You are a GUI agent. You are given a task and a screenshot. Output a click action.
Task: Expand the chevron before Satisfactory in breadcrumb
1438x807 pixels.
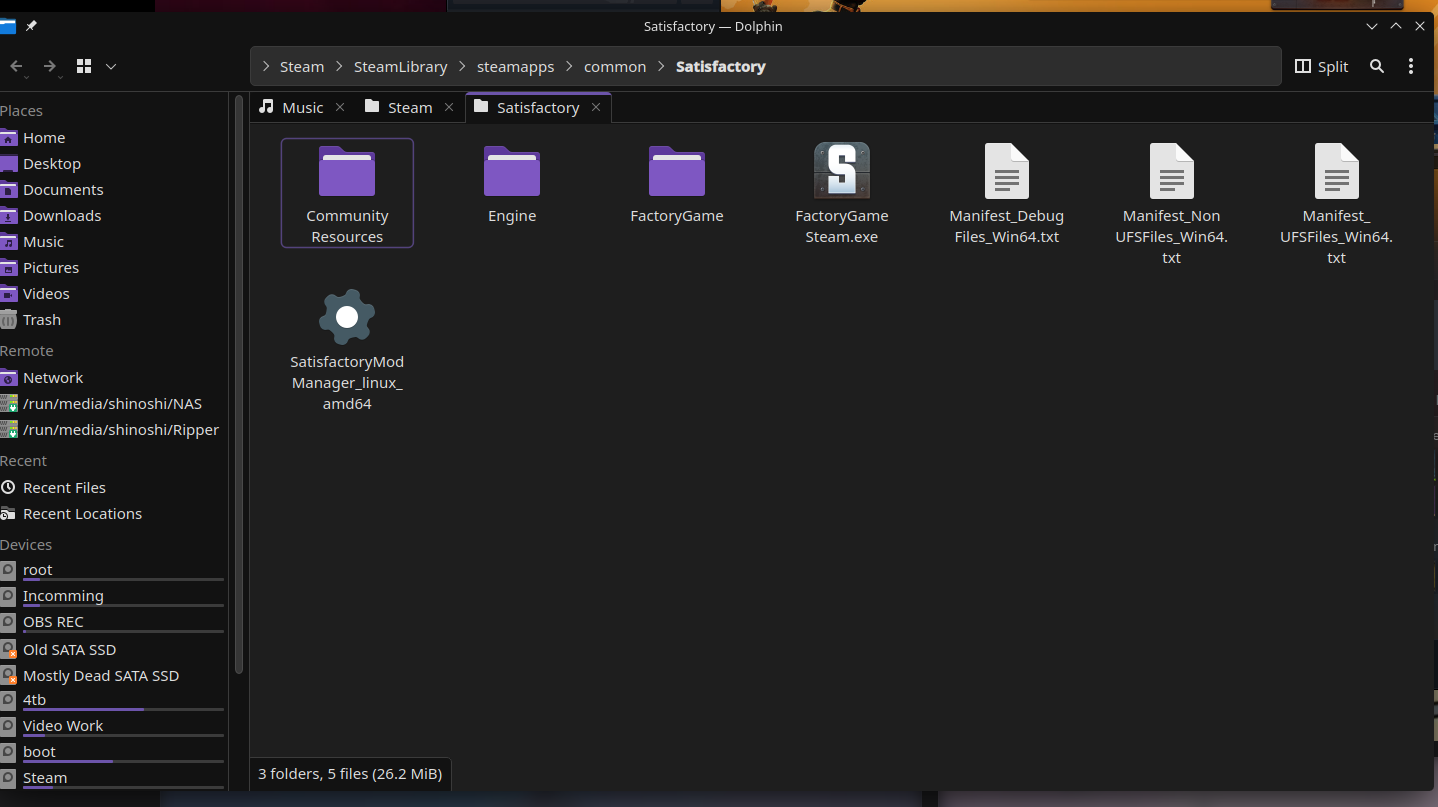pos(661,67)
